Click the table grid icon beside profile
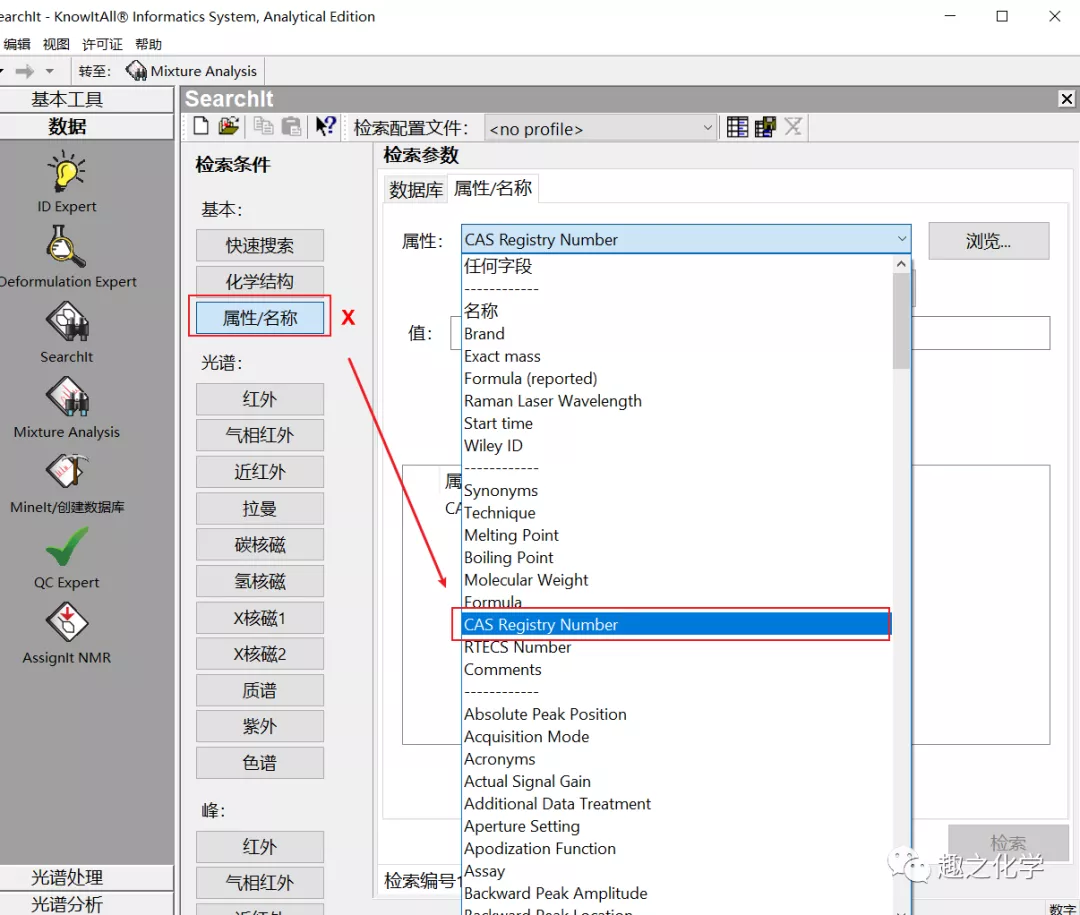Screen dimensions: 1080x915 [x=737, y=127]
